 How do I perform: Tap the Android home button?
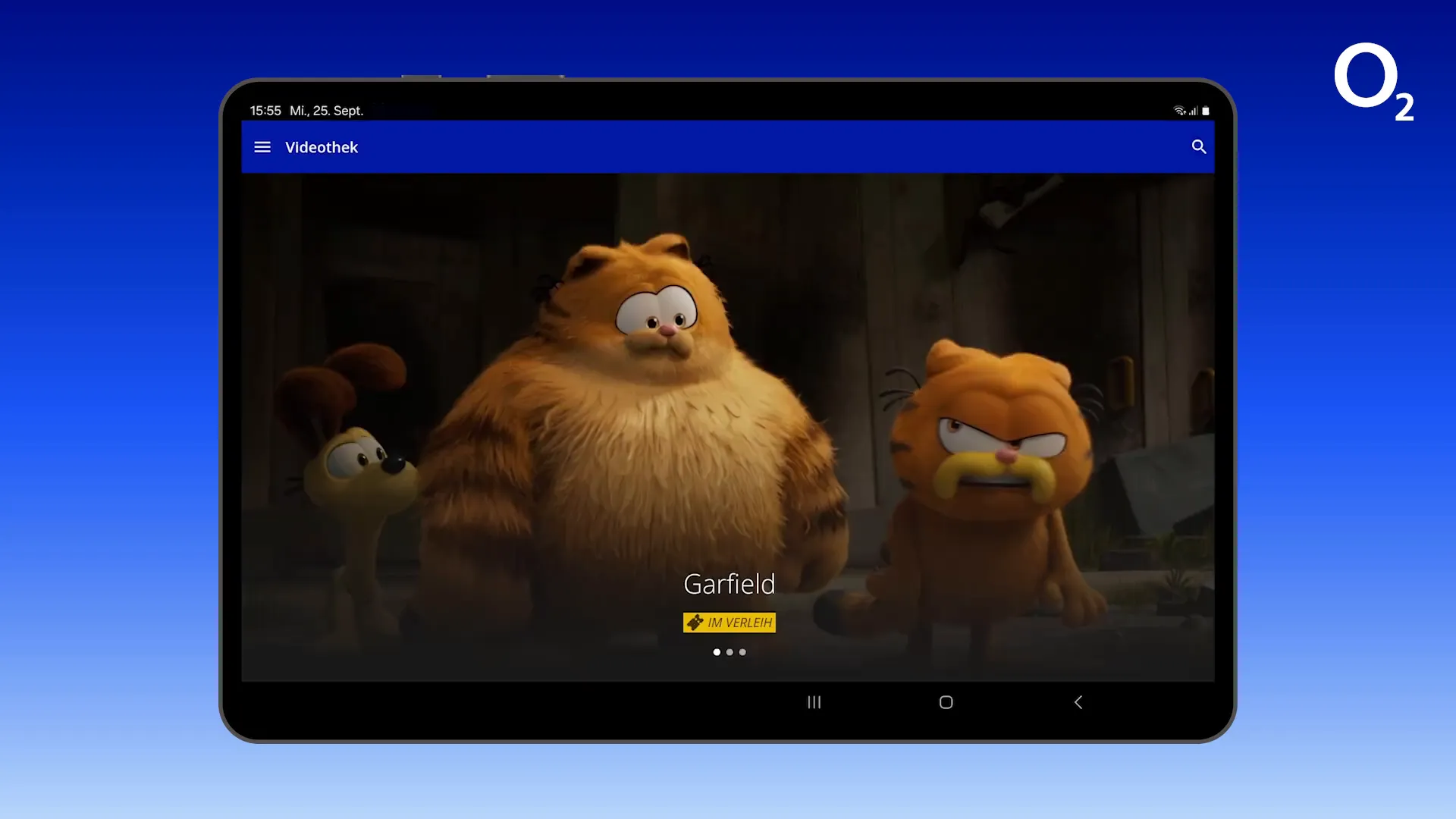point(946,702)
